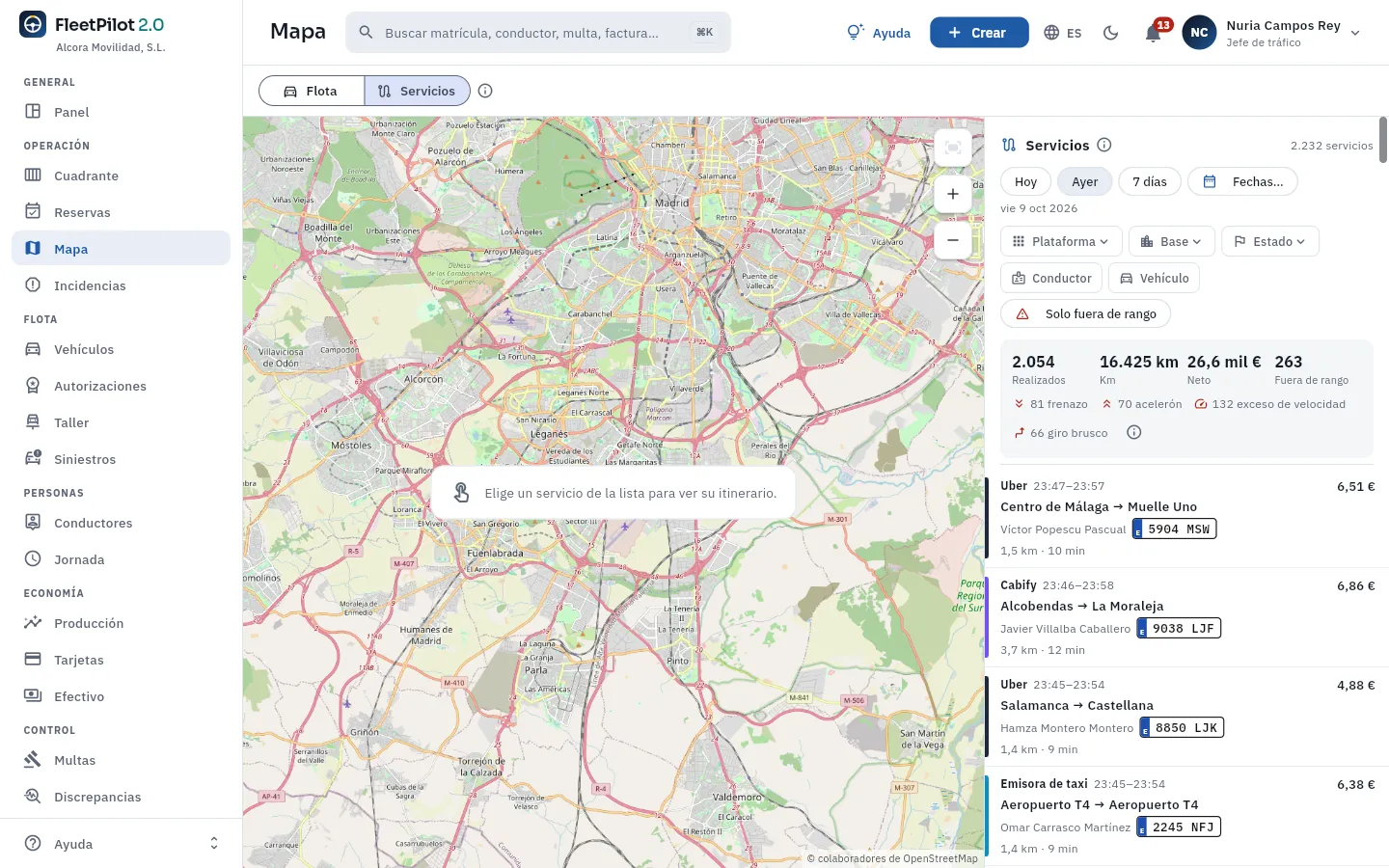
Task: Go to Multas section
Action: 122,760
